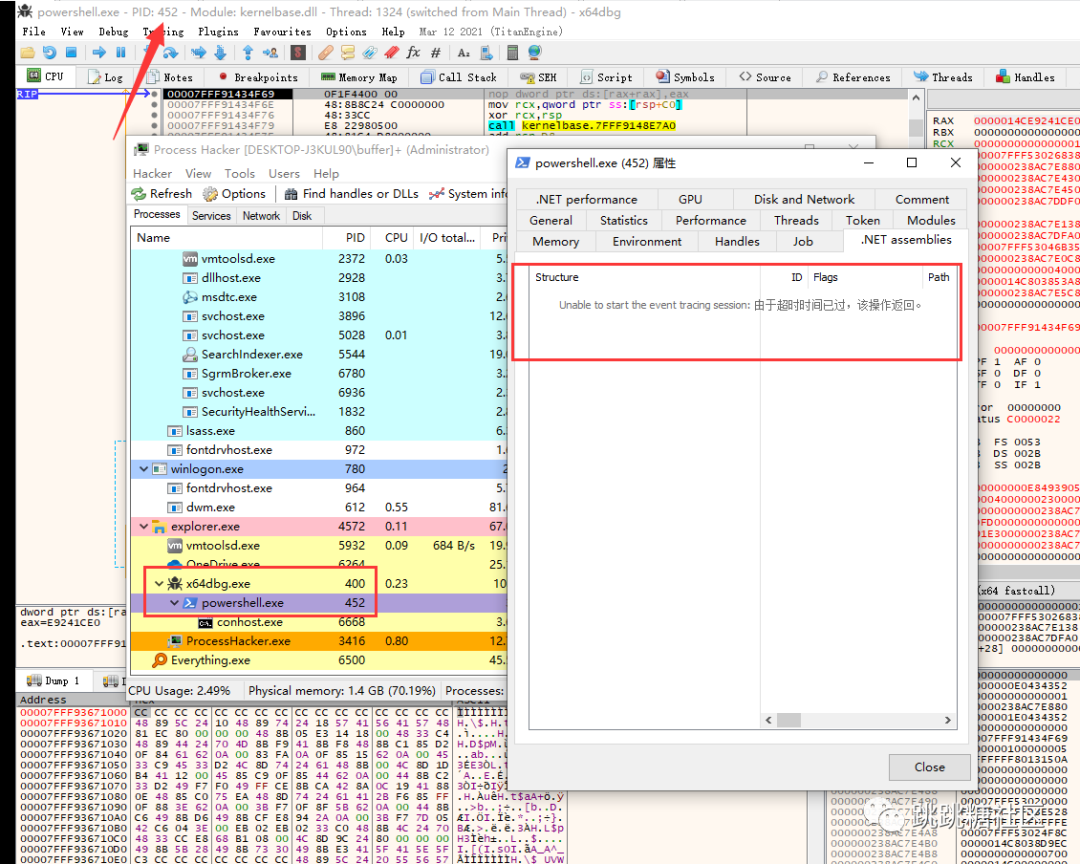Open the Variables # icon
This screenshot has width=1080, height=864.
coord(435,52)
